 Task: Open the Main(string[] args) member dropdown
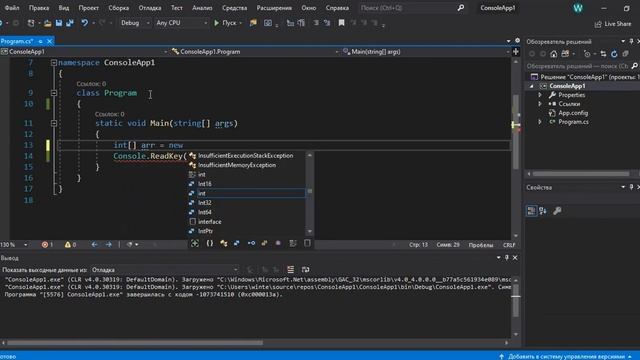pyautogui.click(x=426, y=52)
